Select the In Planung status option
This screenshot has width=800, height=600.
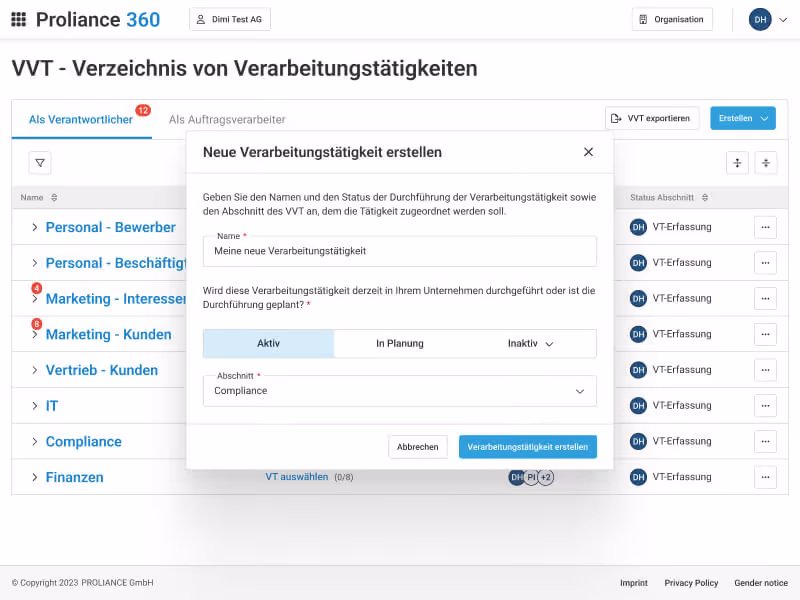click(399, 343)
